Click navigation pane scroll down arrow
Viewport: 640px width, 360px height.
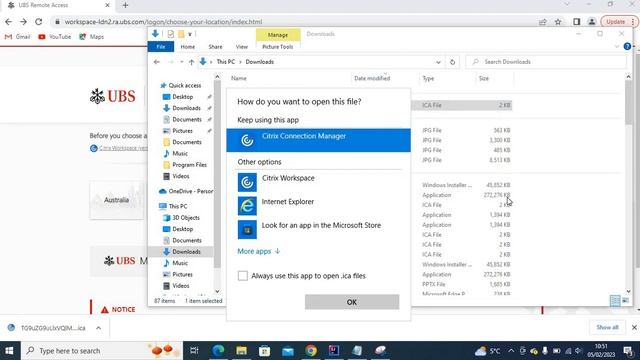coord(217,291)
